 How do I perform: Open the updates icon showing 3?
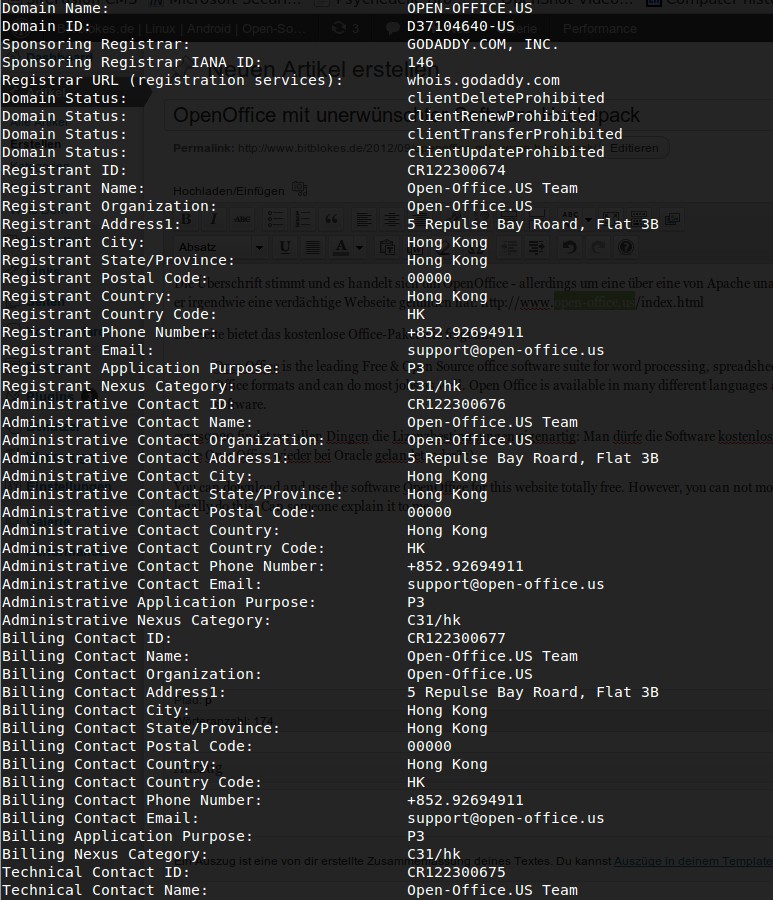[345, 29]
